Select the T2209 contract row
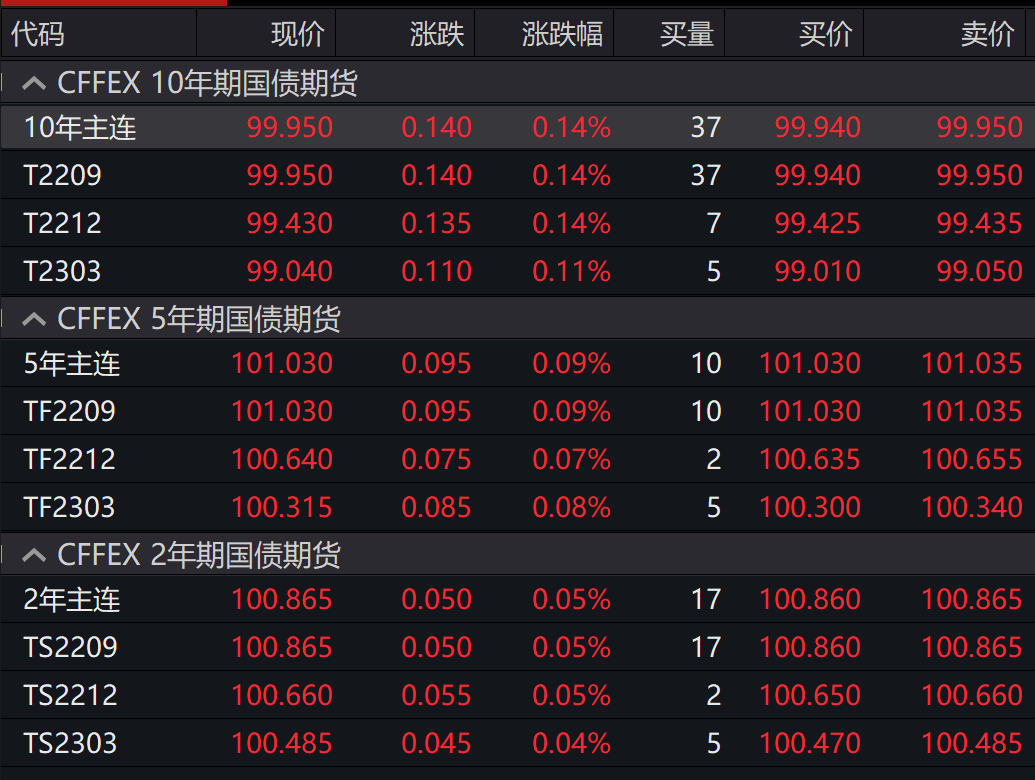This screenshot has height=780, width=1035. 63,176
